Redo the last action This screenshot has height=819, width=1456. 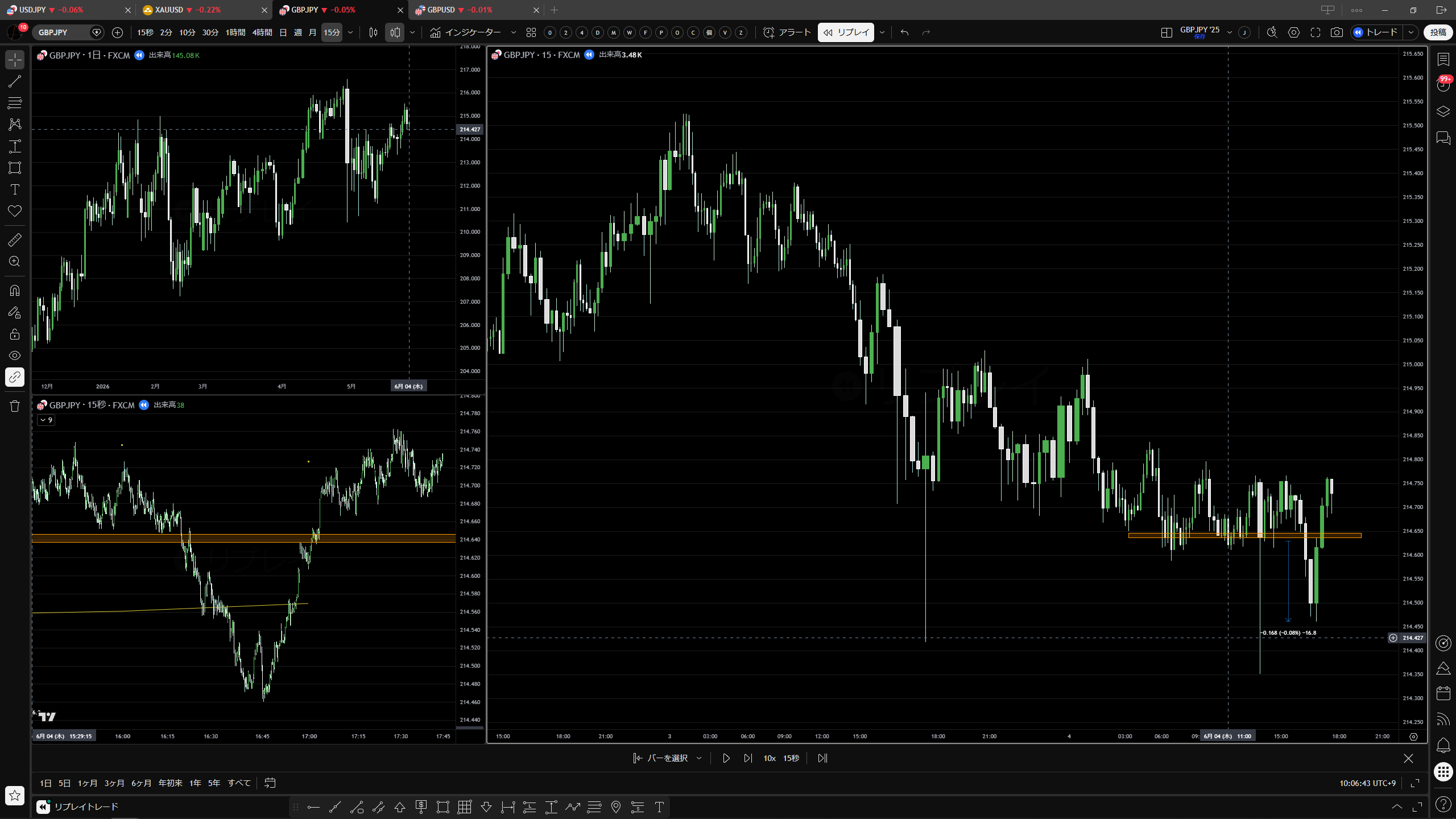point(926,32)
